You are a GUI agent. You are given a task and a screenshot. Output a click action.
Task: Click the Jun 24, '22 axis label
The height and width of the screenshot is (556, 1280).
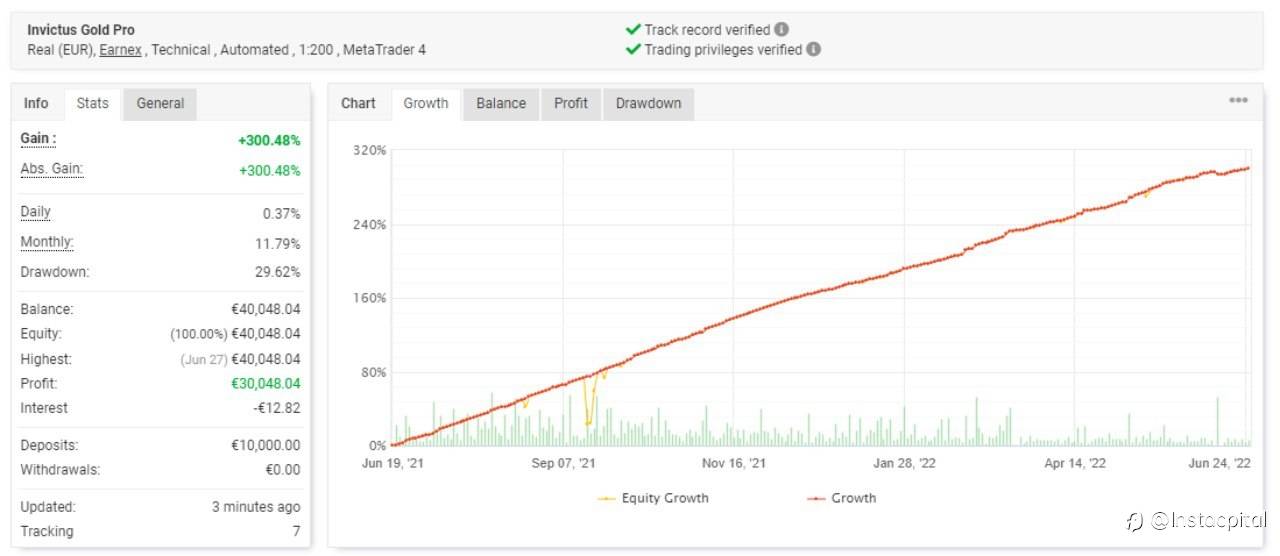point(1218,463)
